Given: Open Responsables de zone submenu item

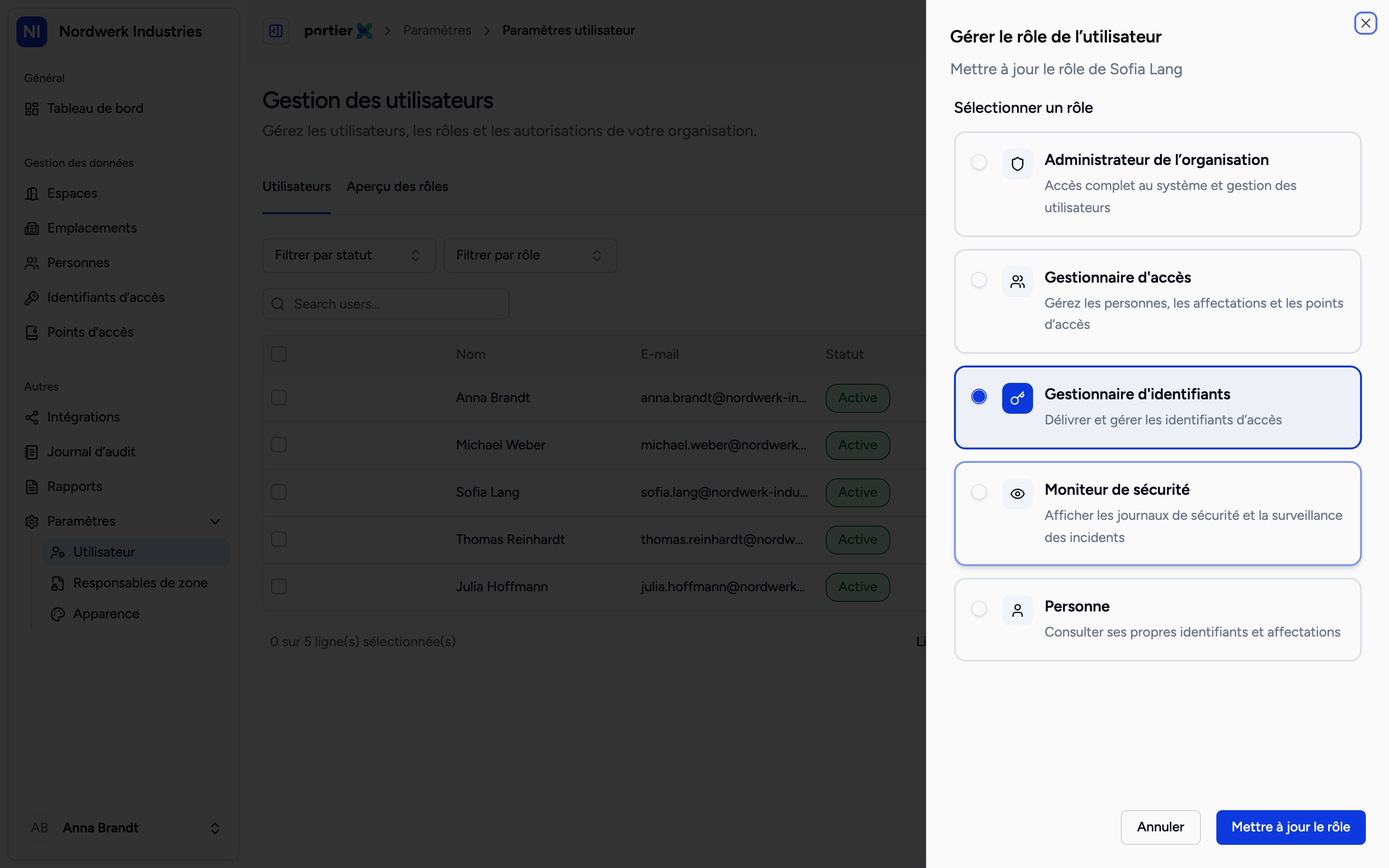Looking at the screenshot, I should pos(136,583).
